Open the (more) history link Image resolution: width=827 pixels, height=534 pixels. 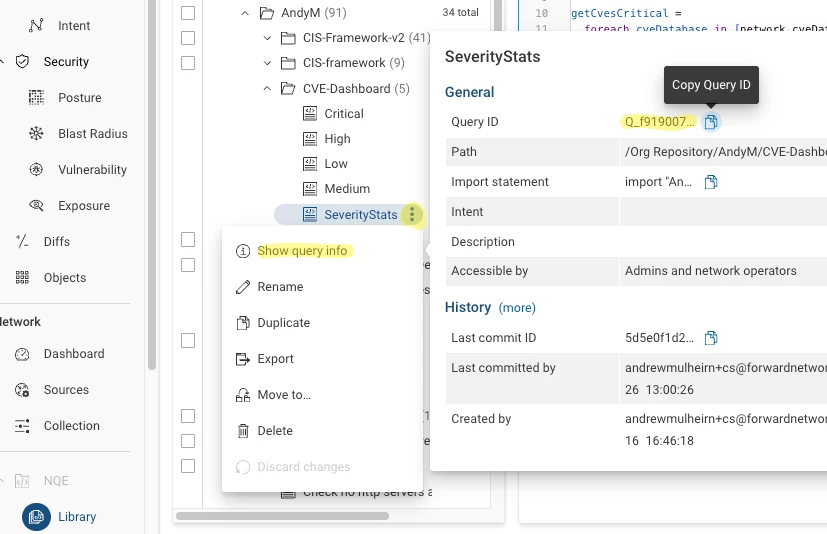tap(517, 308)
